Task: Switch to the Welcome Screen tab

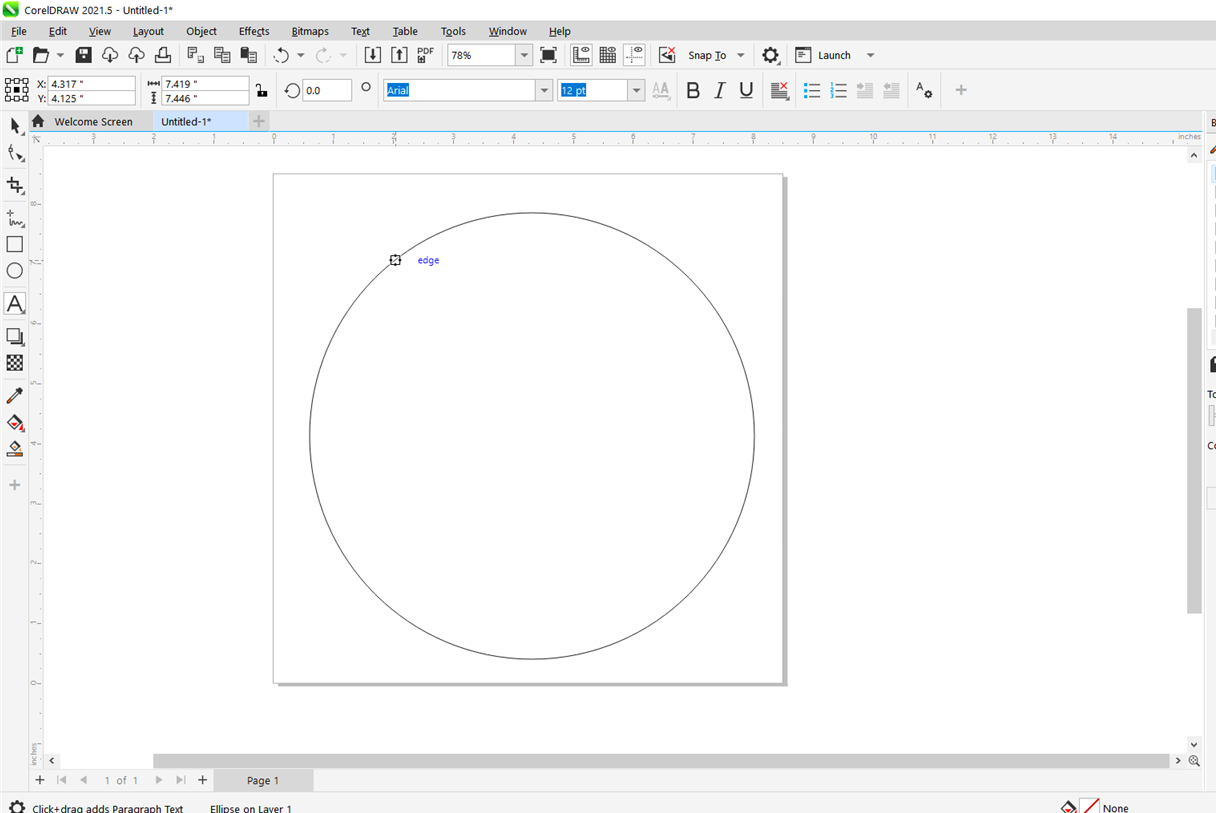Action: pyautogui.click(x=93, y=122)
